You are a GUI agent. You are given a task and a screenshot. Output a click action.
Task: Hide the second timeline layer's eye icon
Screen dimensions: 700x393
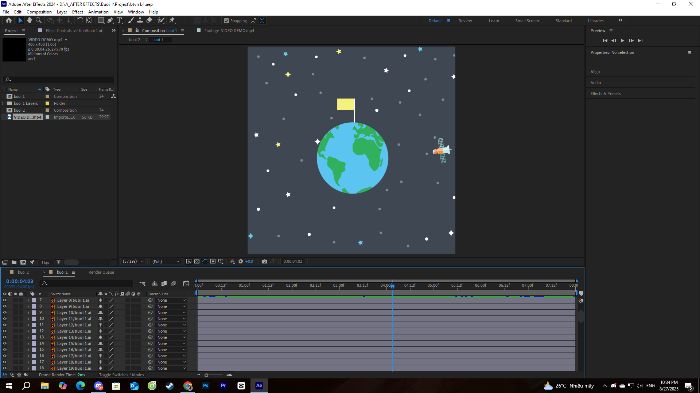pyautogui.click(x=4, y=307)
